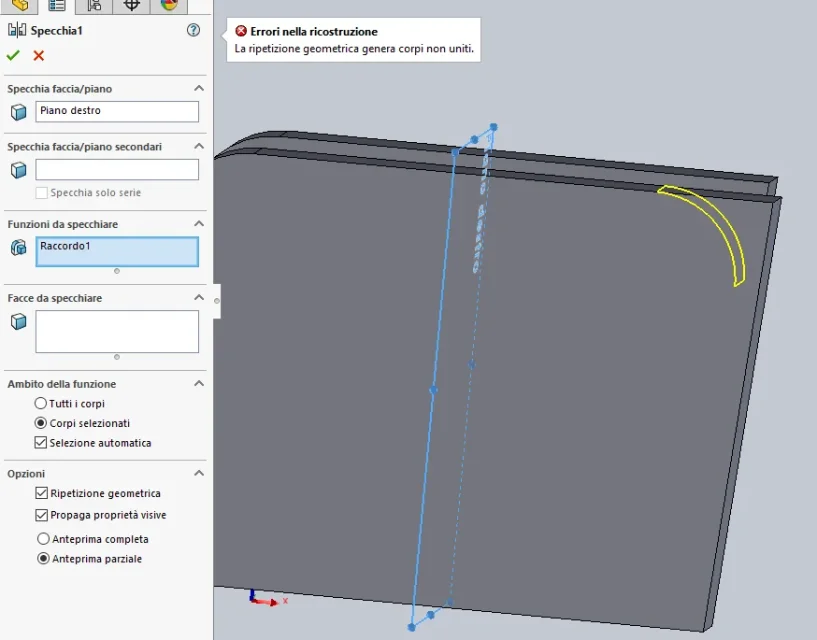817x640 pixels.
Task: Confirm mirror with green checkmark
Action: (x=13, y=55)
